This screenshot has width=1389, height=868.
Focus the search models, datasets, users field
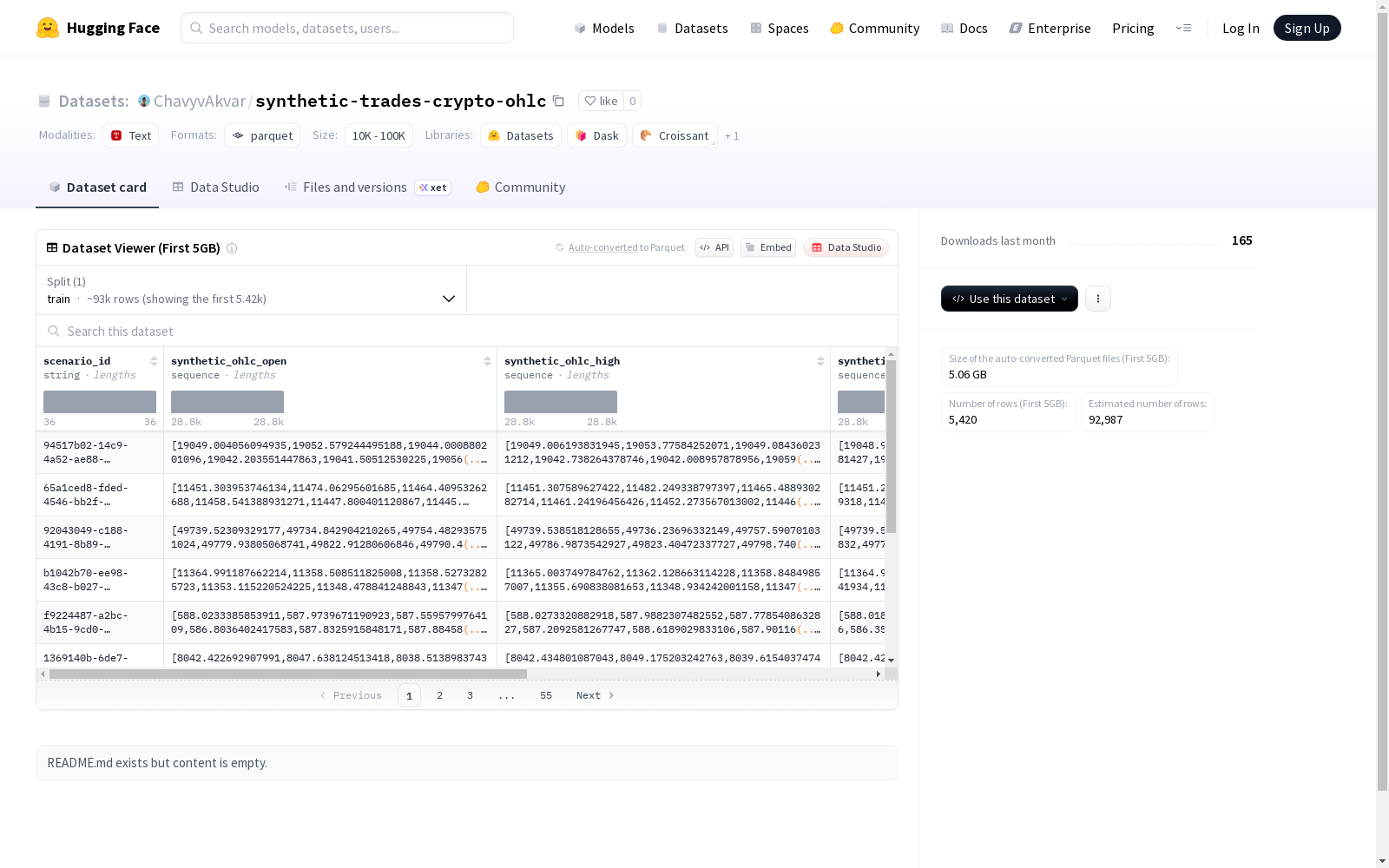tap(347, 28)
